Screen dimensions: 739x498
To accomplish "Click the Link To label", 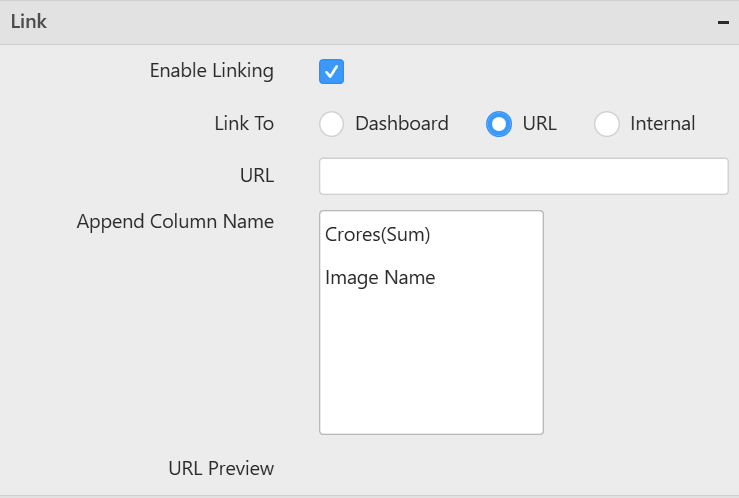I will click(x=244, y=124).
